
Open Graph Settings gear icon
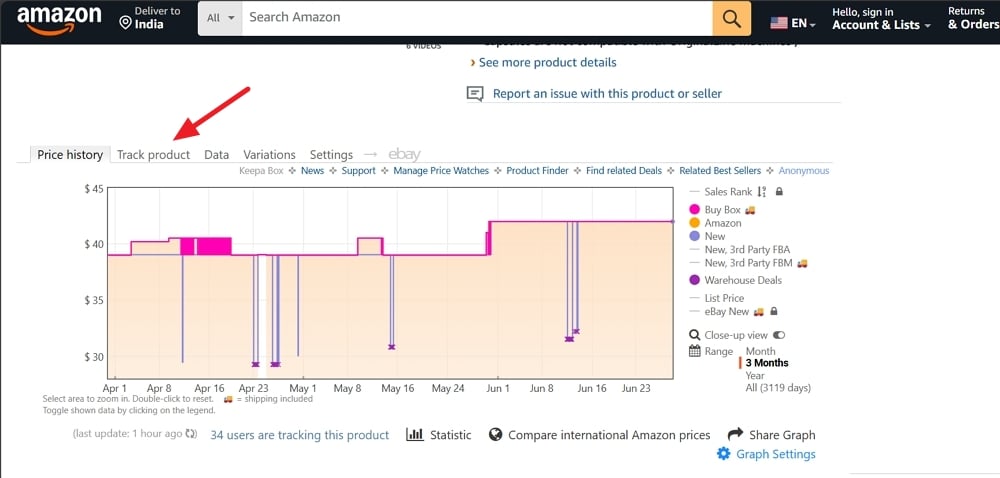pos(723,454)
